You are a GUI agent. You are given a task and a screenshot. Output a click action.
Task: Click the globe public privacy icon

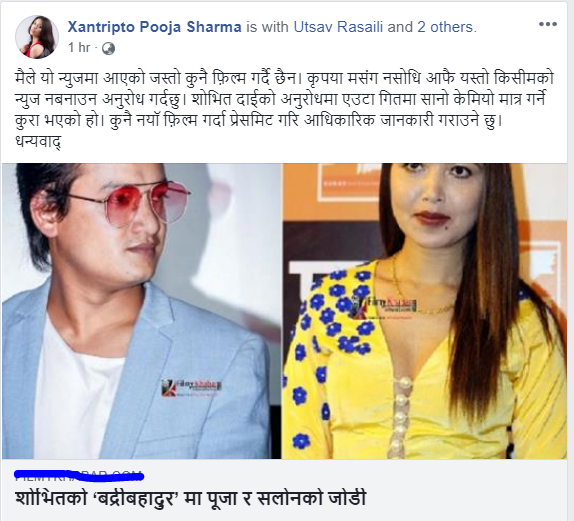pos(108,48)
